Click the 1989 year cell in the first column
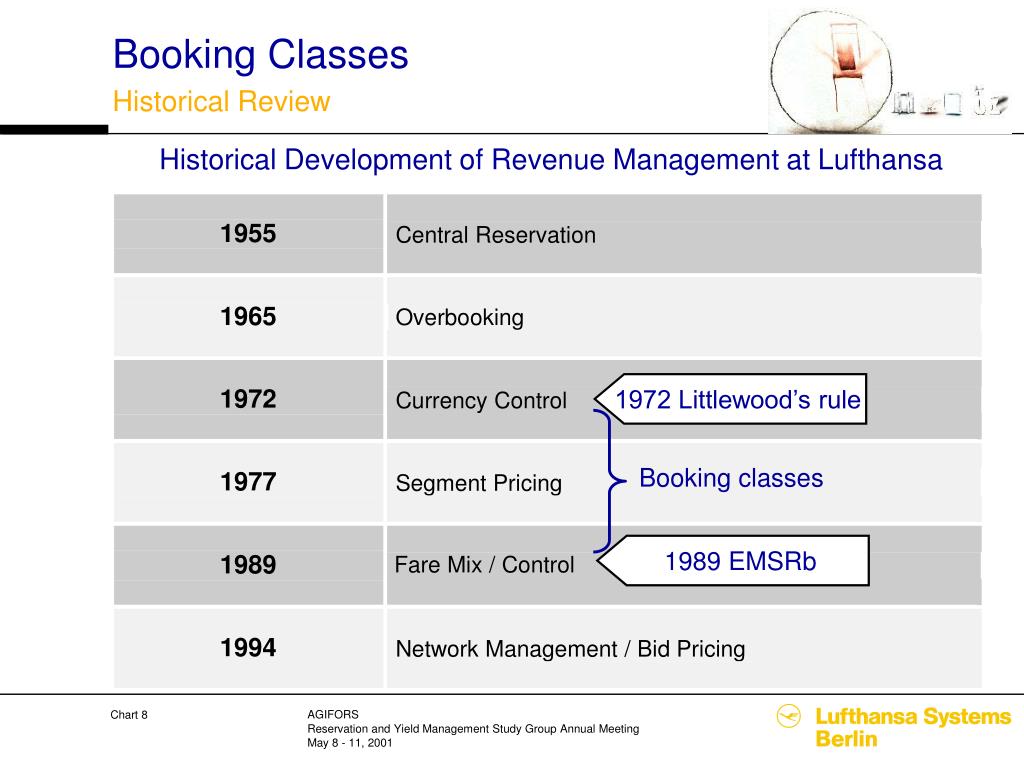 [x=248, y=565]
